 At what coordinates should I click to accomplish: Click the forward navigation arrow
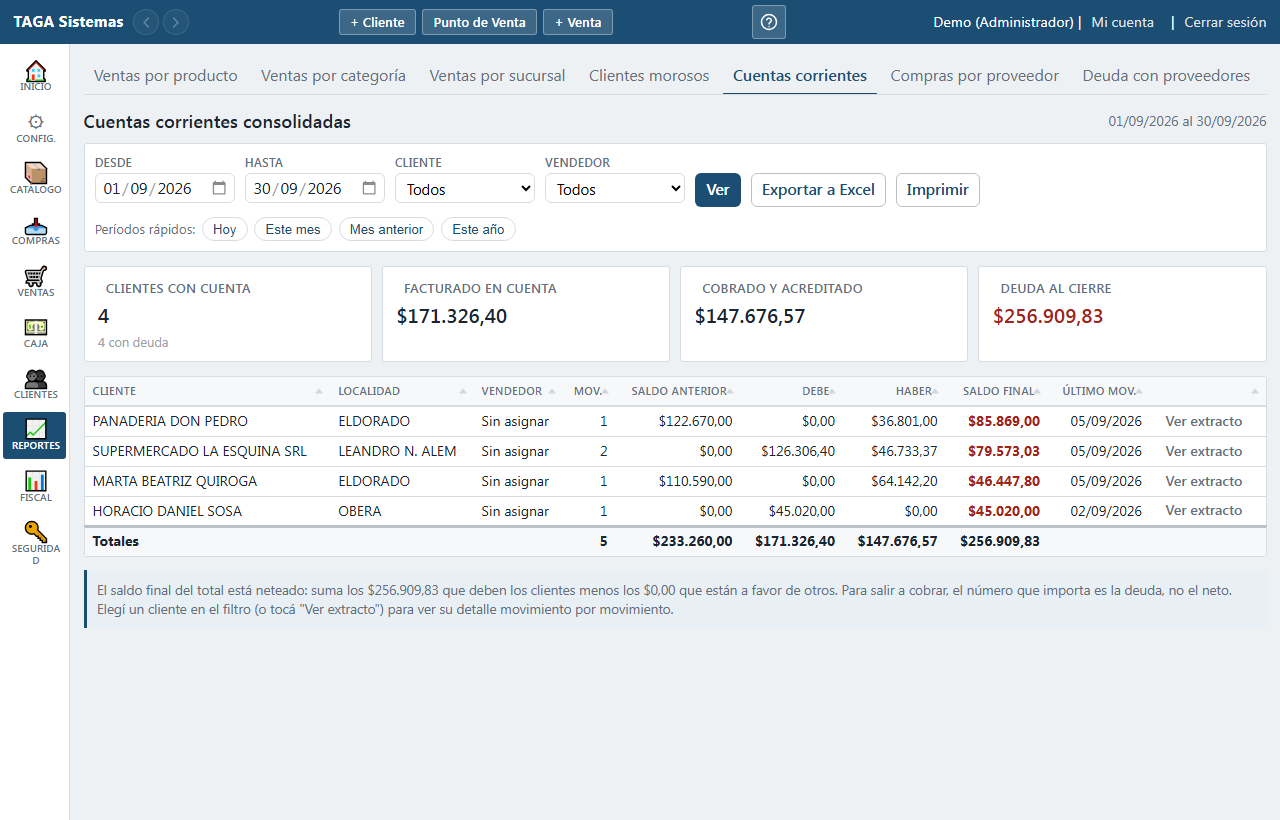click(x=176, y=22)
